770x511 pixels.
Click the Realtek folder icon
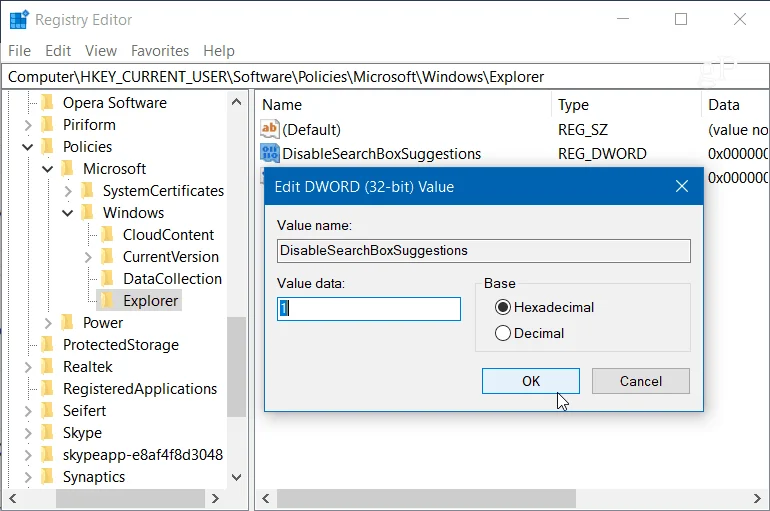(47, 367)
